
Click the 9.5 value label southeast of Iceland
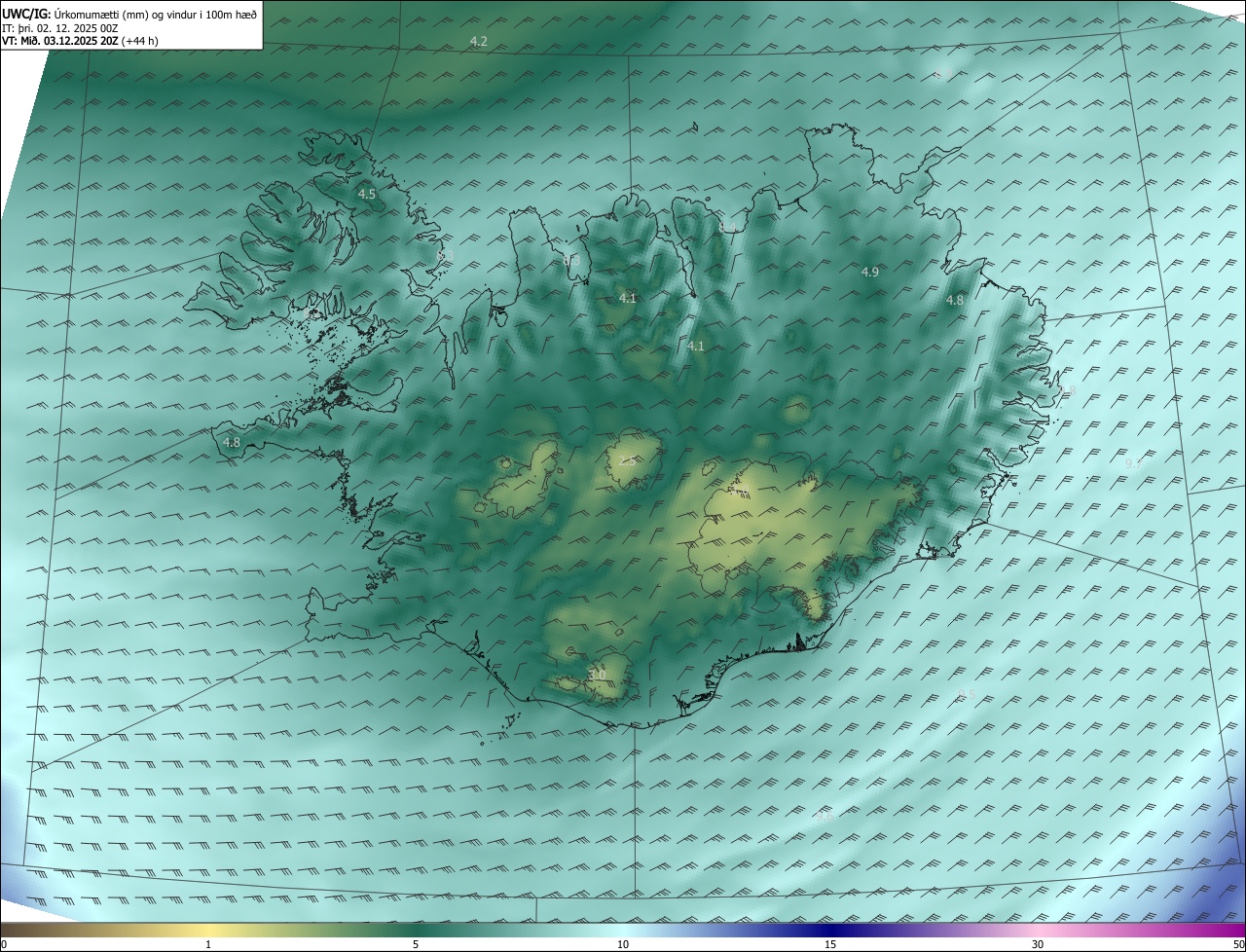coord(967,694)
